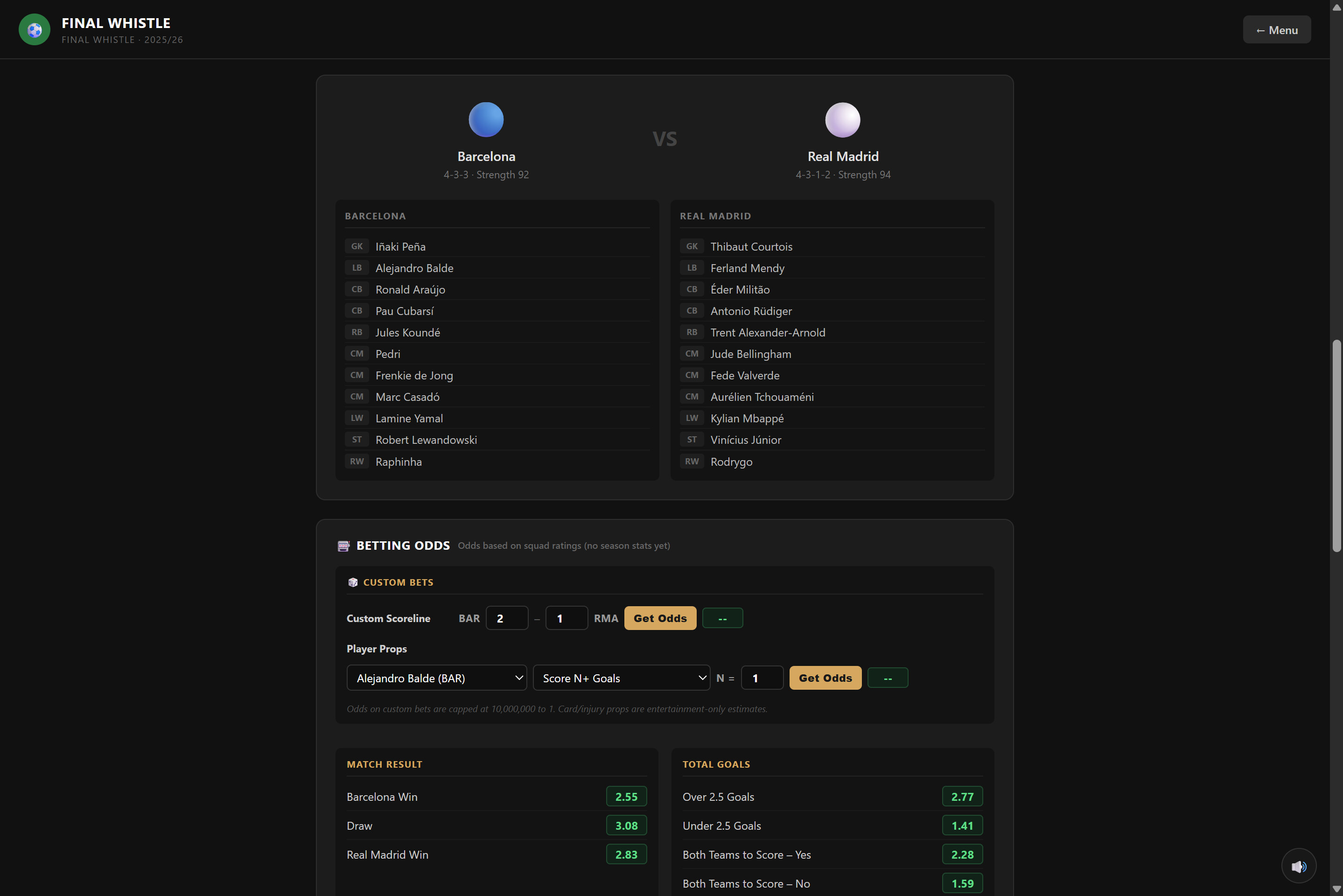Click the Betting Odds slot machine icon
1343x896 pixels.
pyautogui.click(x=343, y=546)
